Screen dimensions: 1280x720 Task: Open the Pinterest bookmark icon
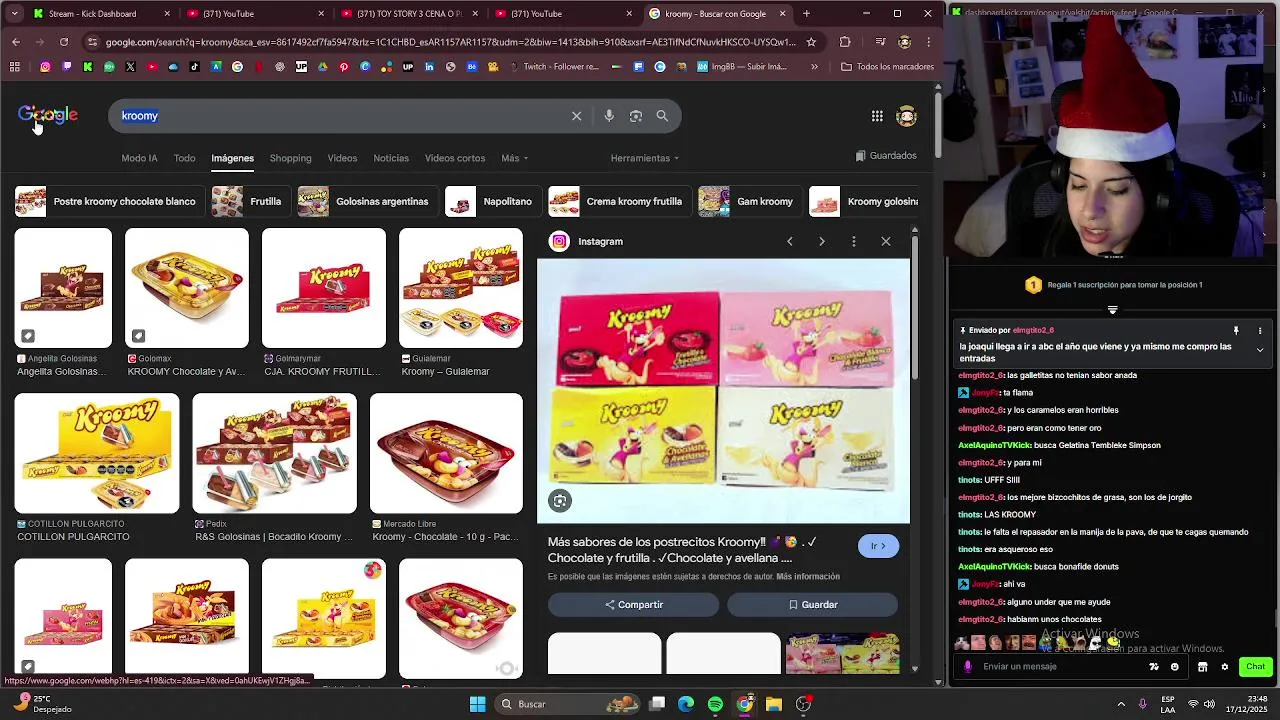pos(344,67)
